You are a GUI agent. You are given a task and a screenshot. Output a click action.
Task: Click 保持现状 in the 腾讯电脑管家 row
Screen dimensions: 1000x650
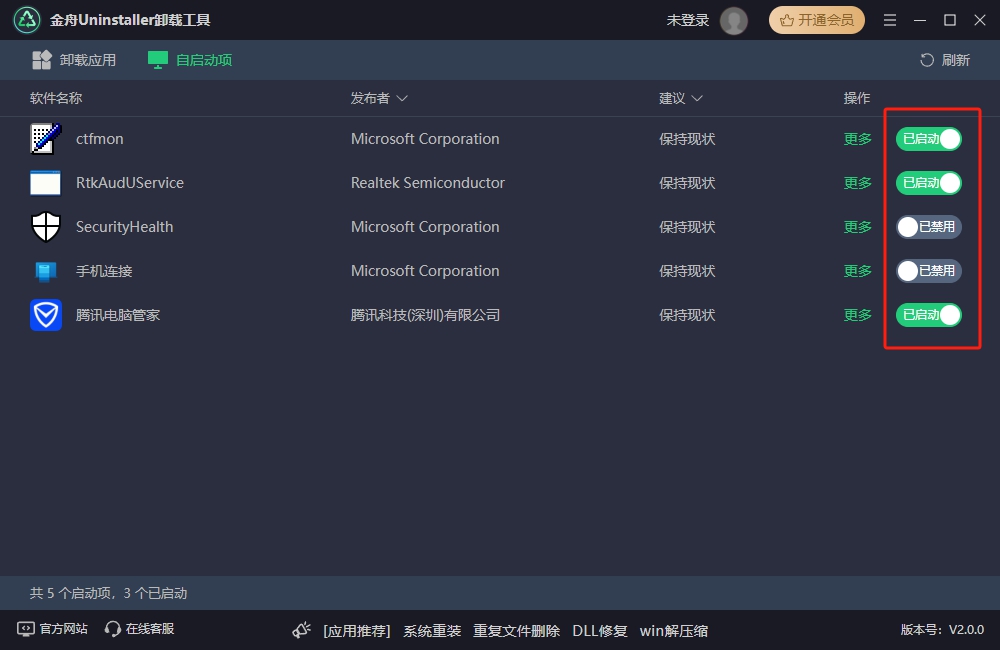tap(687, 314)
